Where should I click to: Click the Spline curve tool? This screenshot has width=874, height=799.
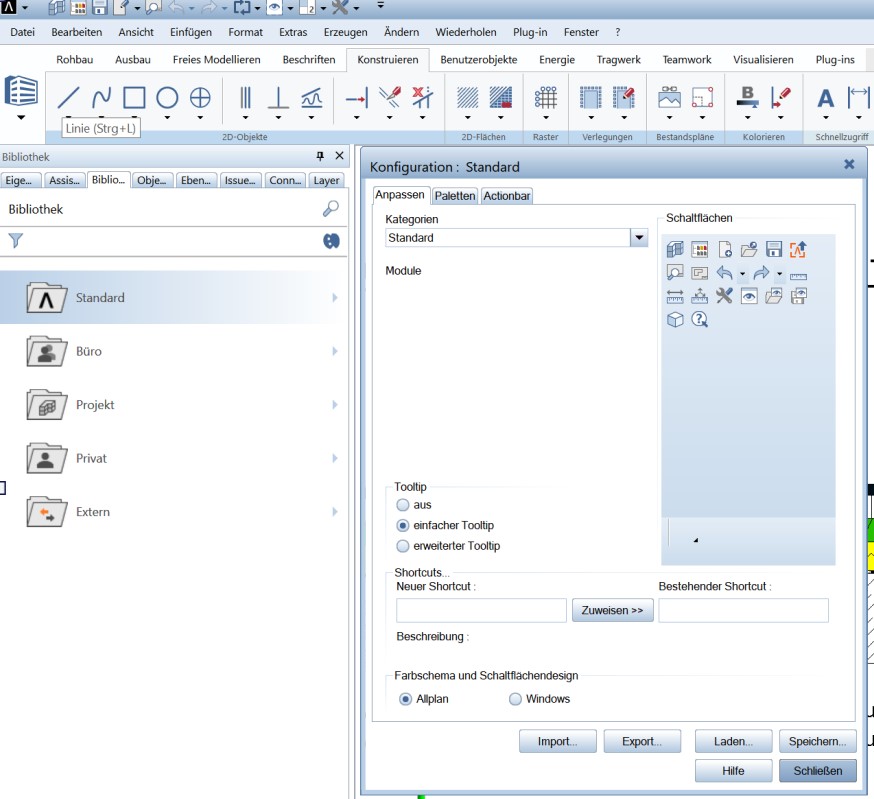coord(101,97)
